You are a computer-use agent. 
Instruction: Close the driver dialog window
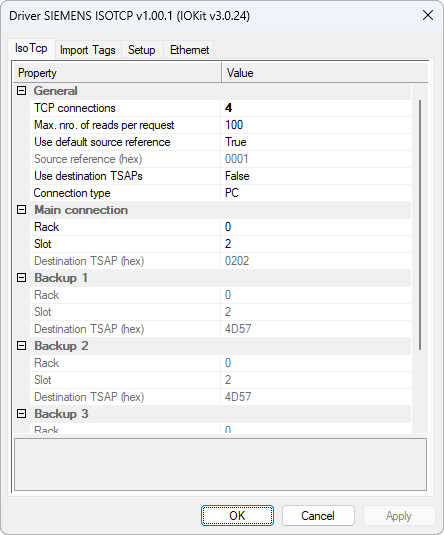click(x=428, y=15)
